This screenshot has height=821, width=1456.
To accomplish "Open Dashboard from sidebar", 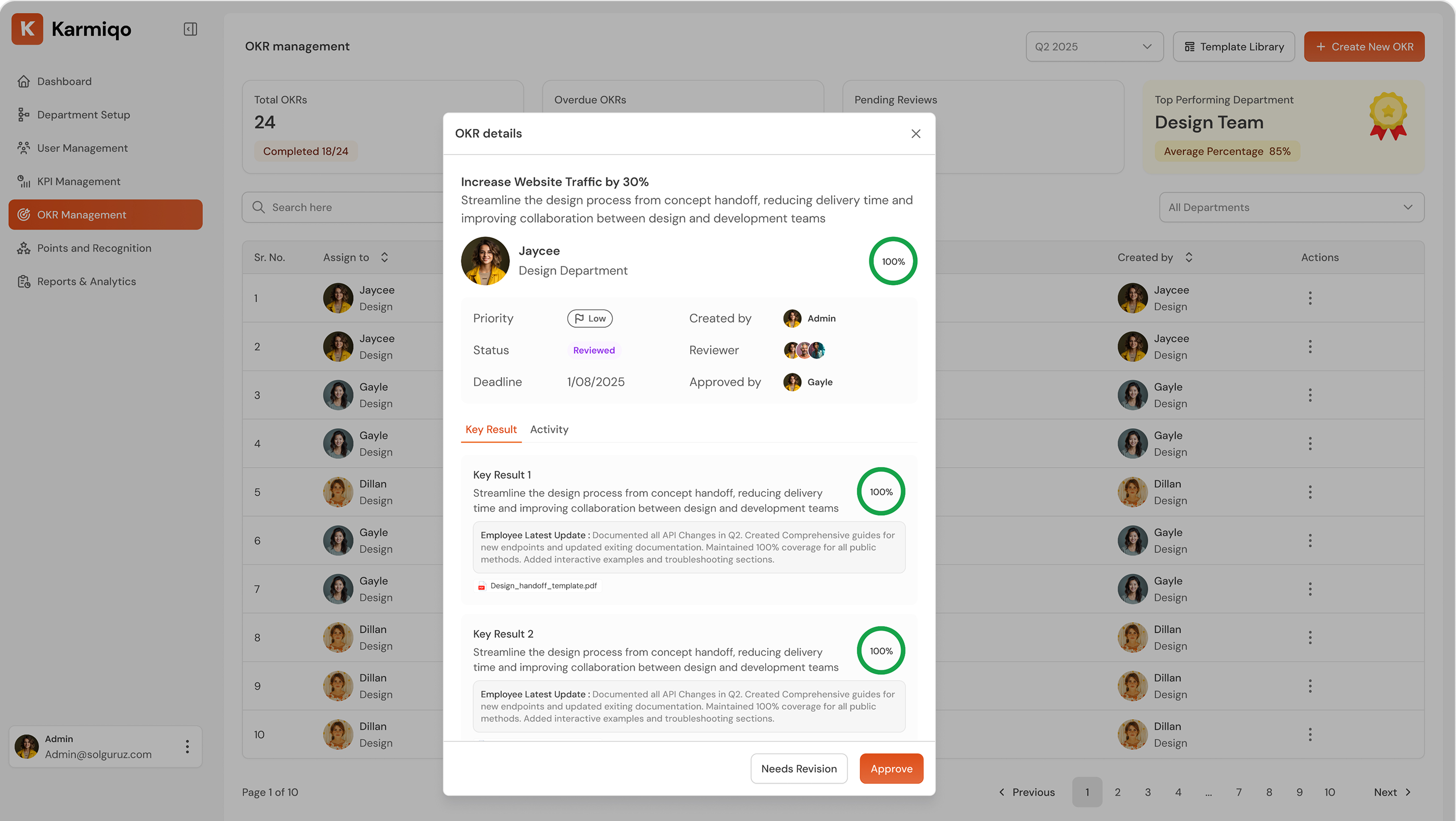I will click(x=105, y=81).
